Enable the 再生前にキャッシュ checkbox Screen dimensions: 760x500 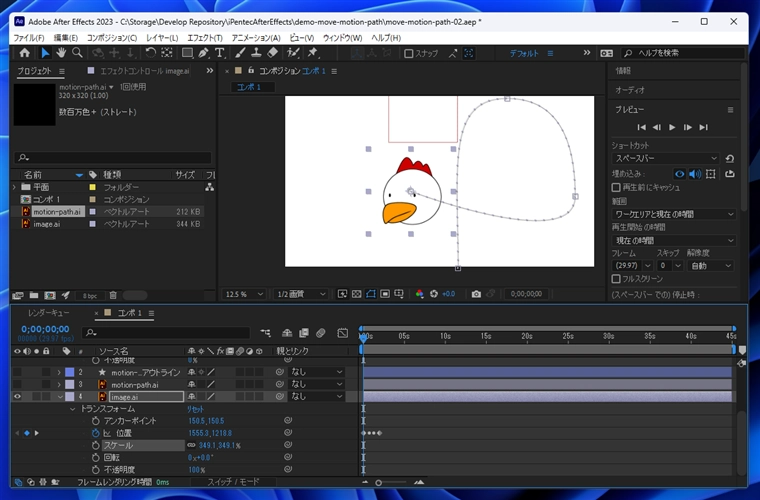616,187
